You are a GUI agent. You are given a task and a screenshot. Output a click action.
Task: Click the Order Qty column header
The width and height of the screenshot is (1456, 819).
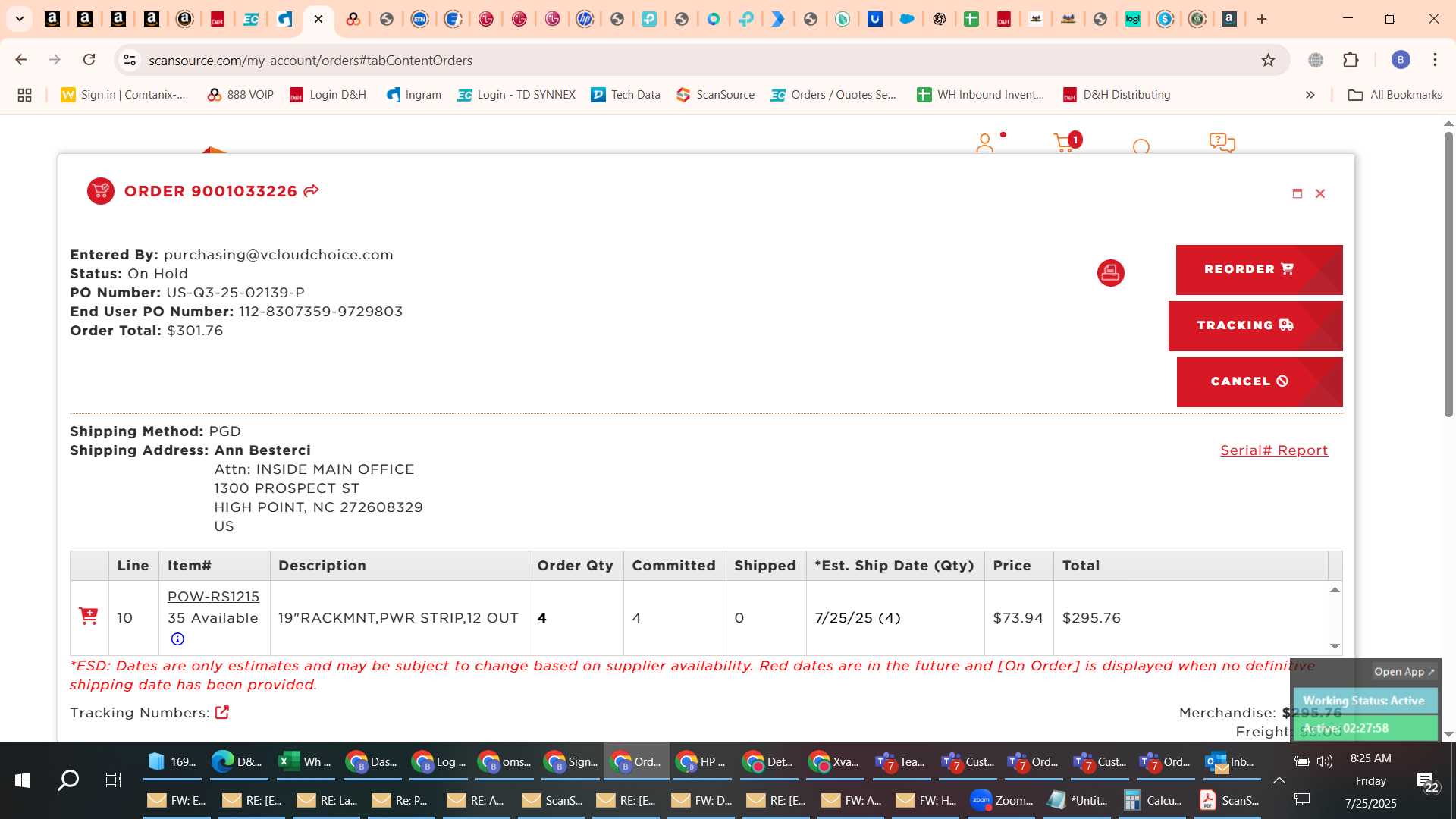575,566
